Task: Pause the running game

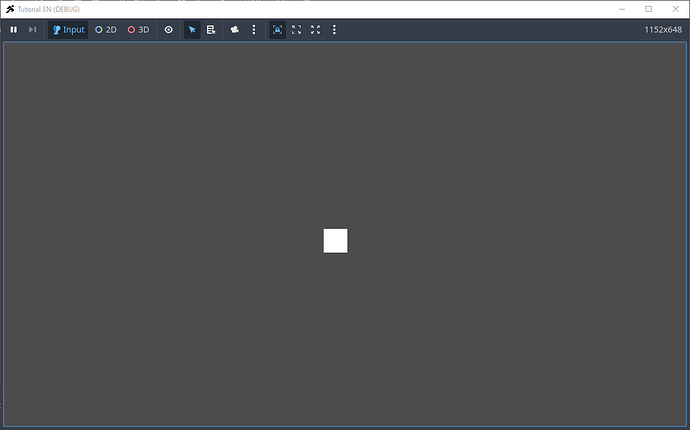Action: [14, 30]
